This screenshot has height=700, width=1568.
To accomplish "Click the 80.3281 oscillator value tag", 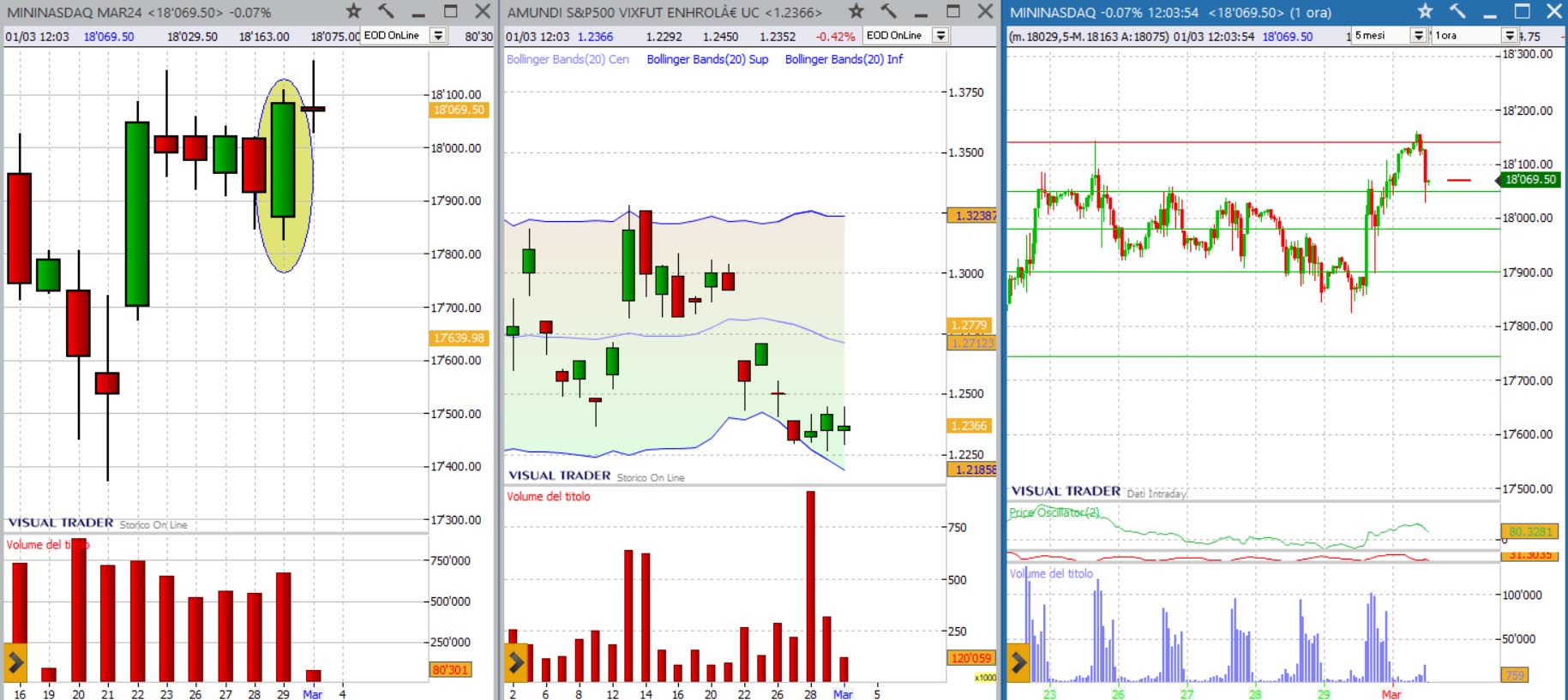I will (x=1530, y=531).
